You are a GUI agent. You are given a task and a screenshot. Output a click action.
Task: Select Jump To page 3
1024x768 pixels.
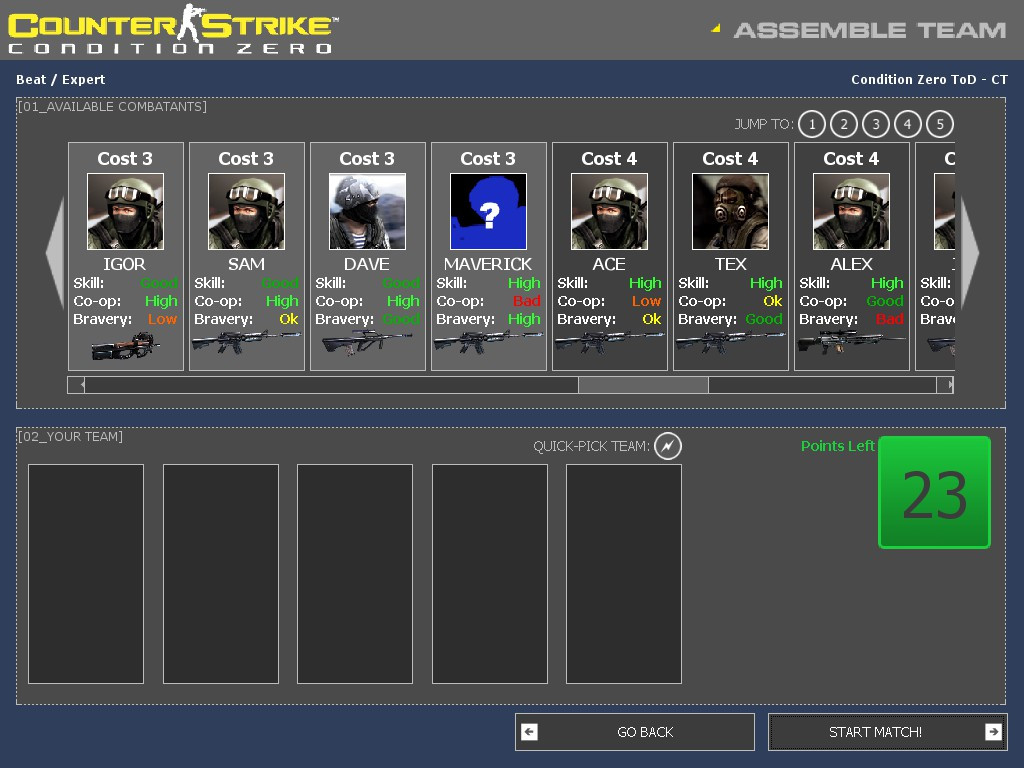876,124
